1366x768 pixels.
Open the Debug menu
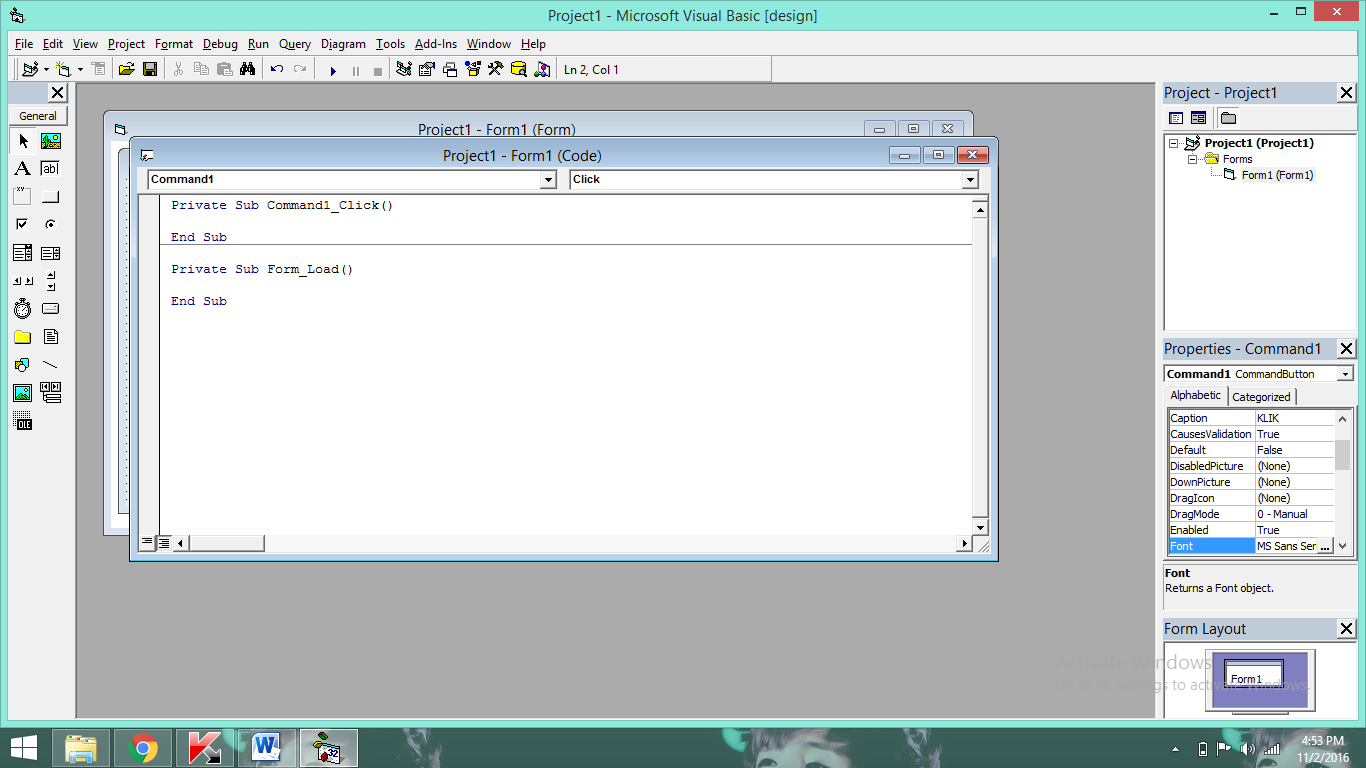pos(219,43)
